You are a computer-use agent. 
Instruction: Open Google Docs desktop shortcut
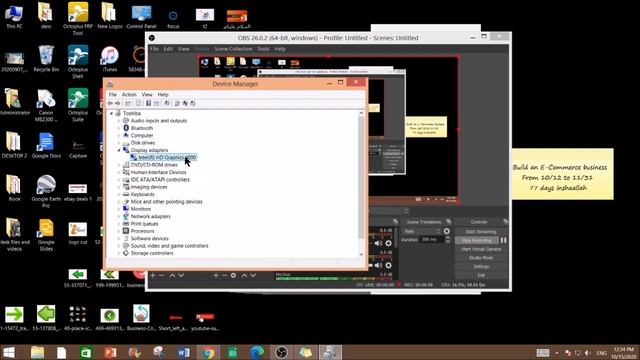point(46,145)
